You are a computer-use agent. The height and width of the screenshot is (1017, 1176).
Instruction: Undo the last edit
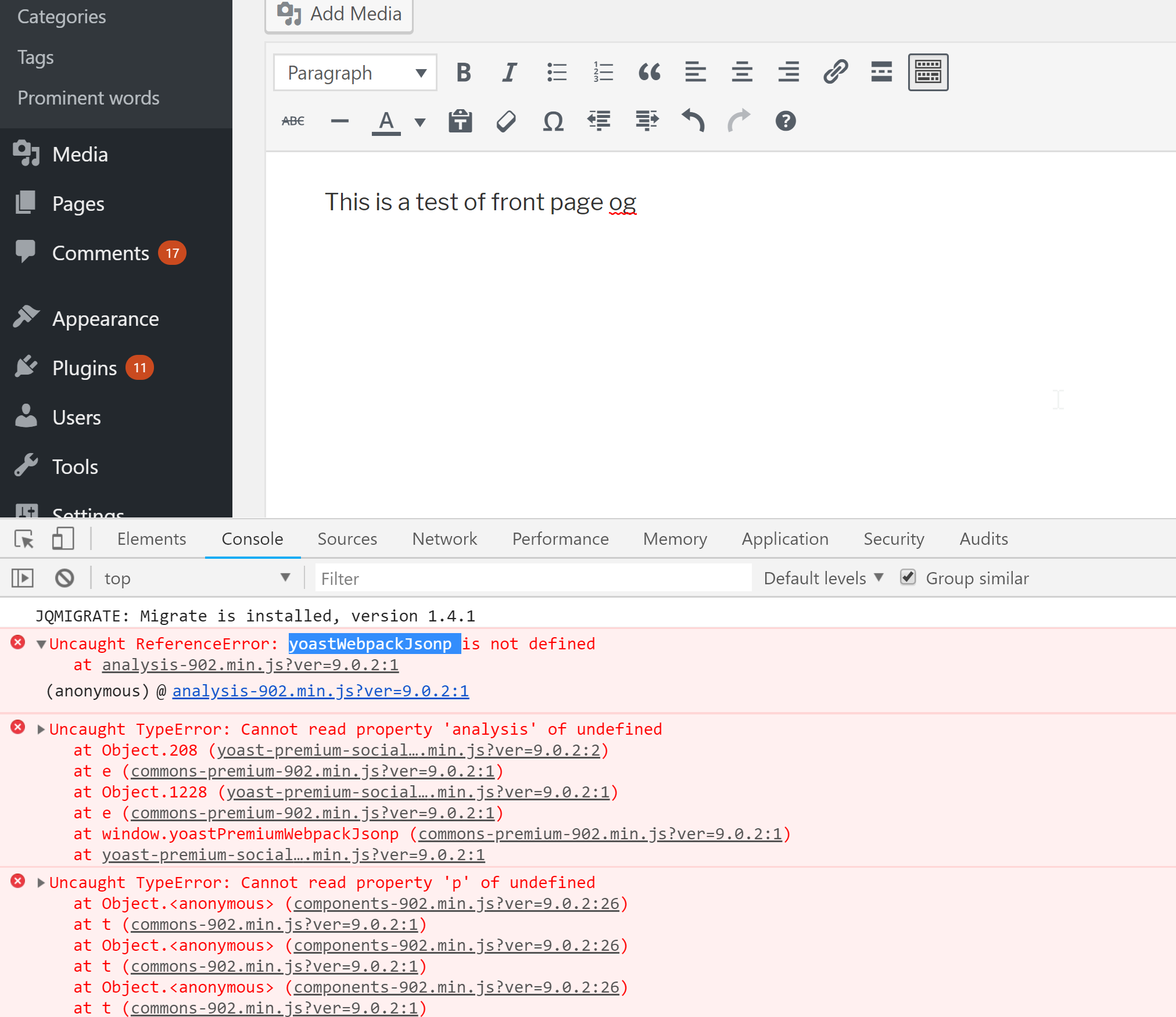tap(693, 121)
